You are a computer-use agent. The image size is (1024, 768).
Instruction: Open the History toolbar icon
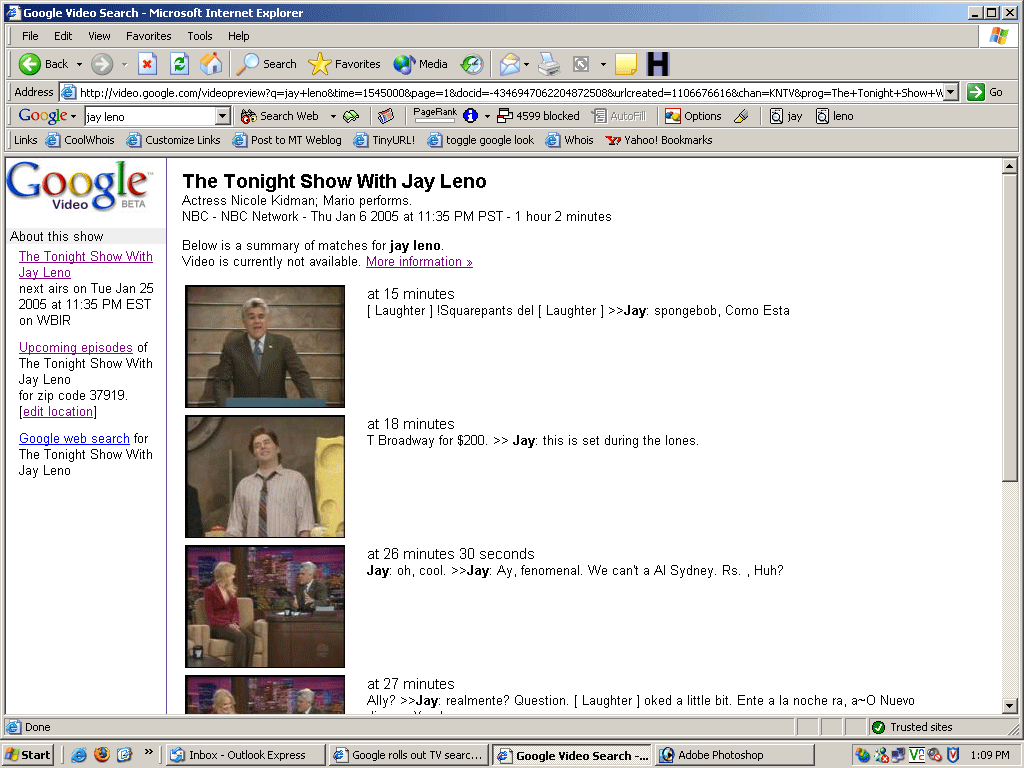[472, 64]
